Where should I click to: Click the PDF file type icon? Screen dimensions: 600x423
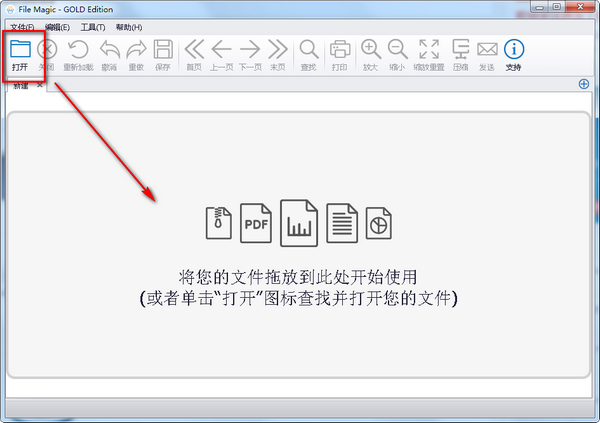coord(256,223)
